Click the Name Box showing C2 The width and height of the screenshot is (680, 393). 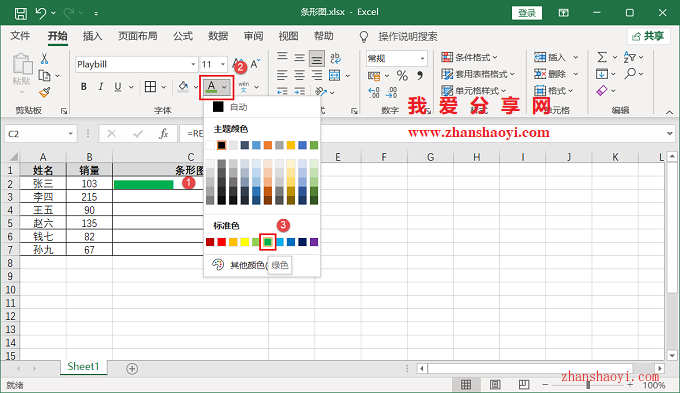pyautogui.click(x=41, y=134)
